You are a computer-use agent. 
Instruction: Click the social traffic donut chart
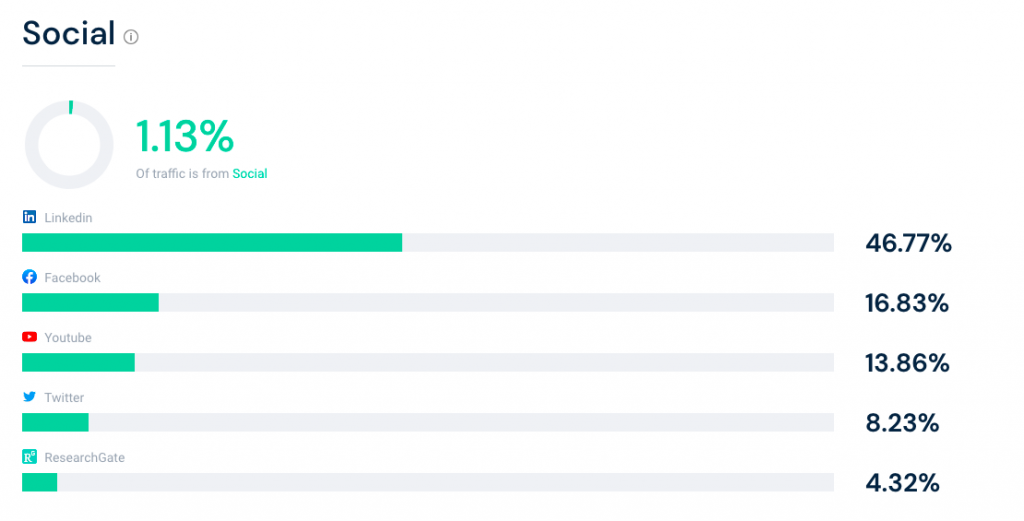pos(69,144)
